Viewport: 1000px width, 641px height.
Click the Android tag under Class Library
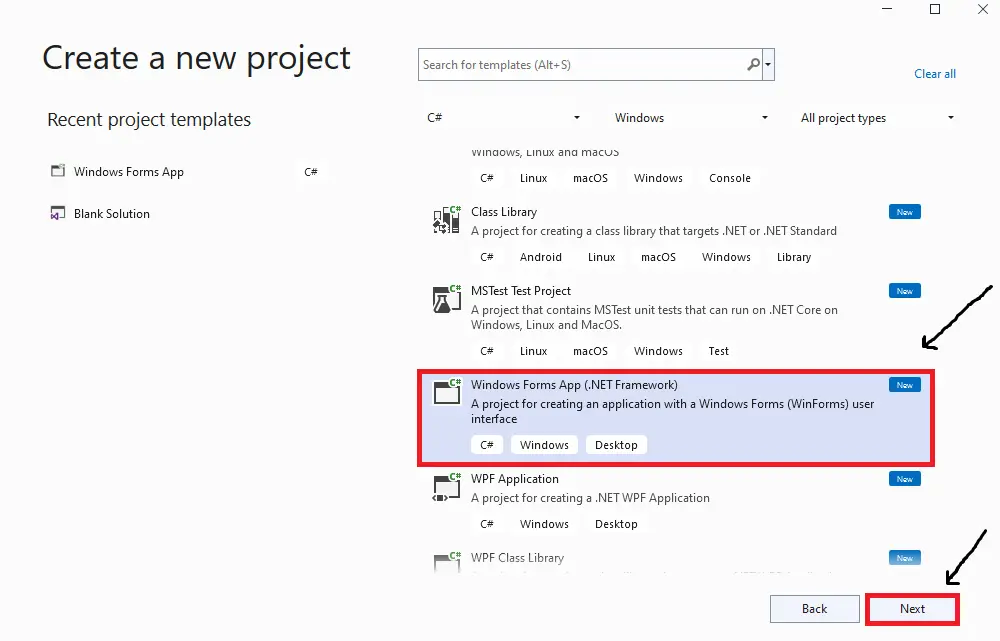541,257
